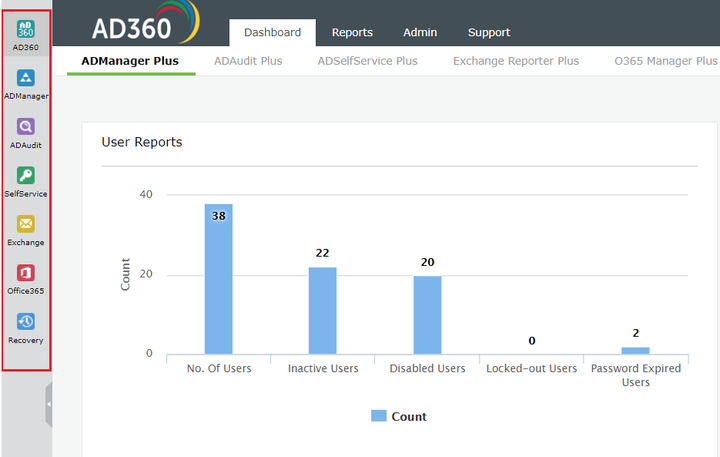720x457 pixels.
Task: Click the 2 value above Password Expired
Action: [x=636, y=333]
